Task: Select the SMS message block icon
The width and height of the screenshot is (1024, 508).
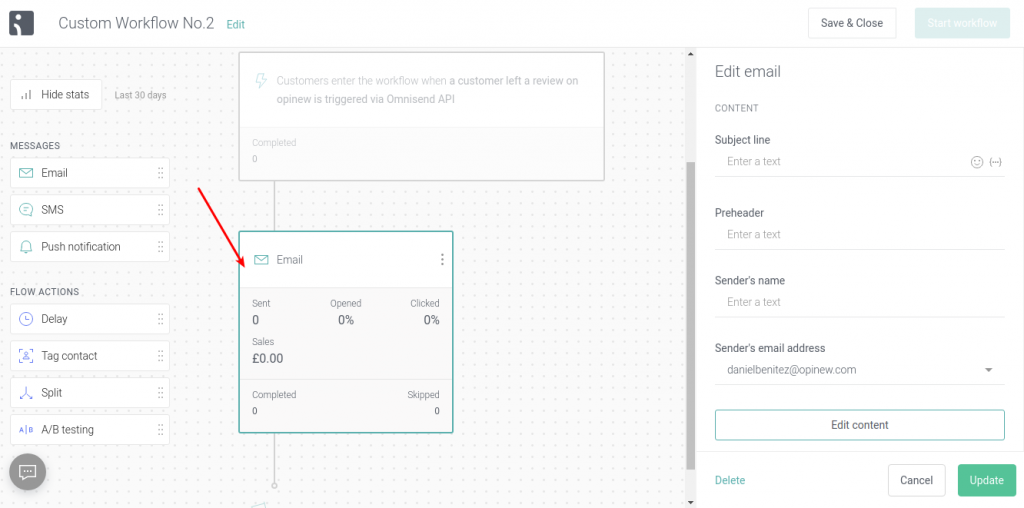Action: (26, 210)
